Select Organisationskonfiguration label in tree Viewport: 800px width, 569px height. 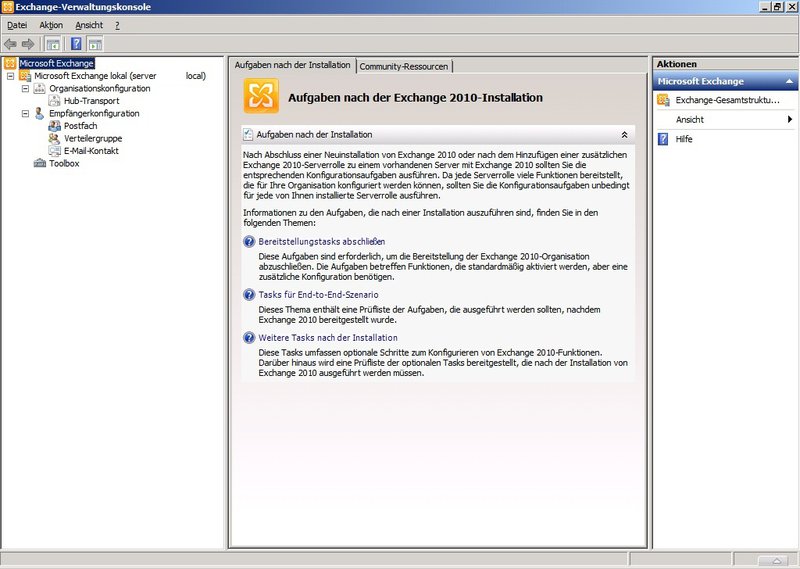(99, 88)
